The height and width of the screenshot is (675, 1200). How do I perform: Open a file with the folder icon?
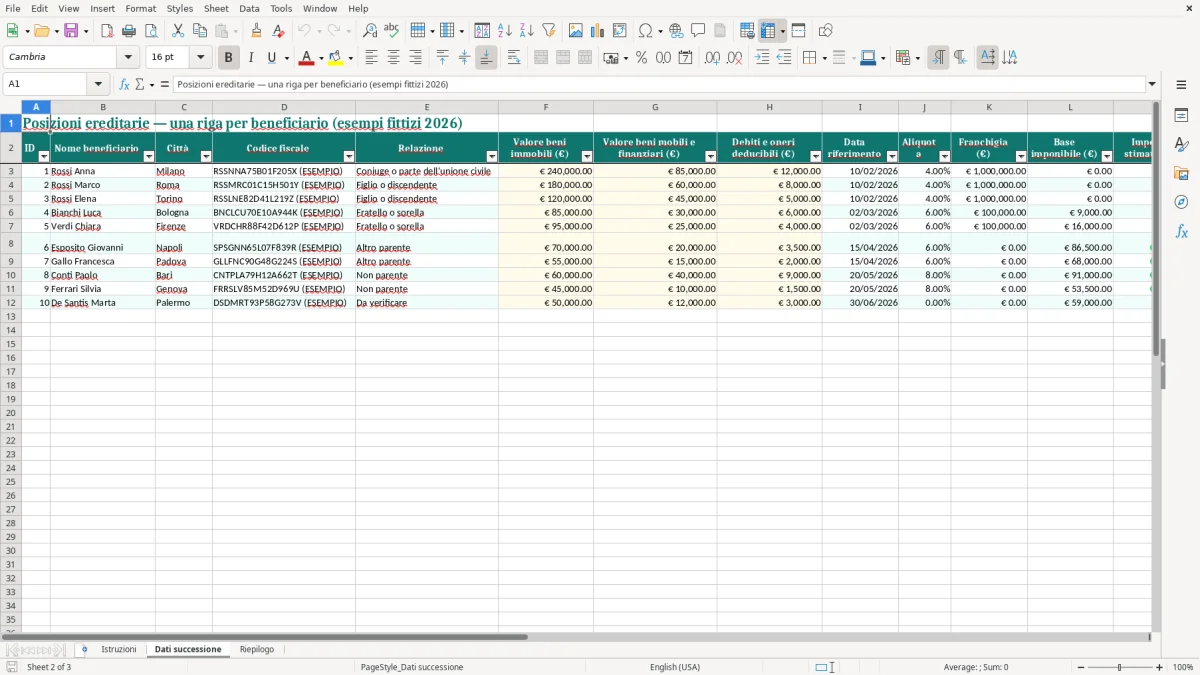(x=41, y=31)
